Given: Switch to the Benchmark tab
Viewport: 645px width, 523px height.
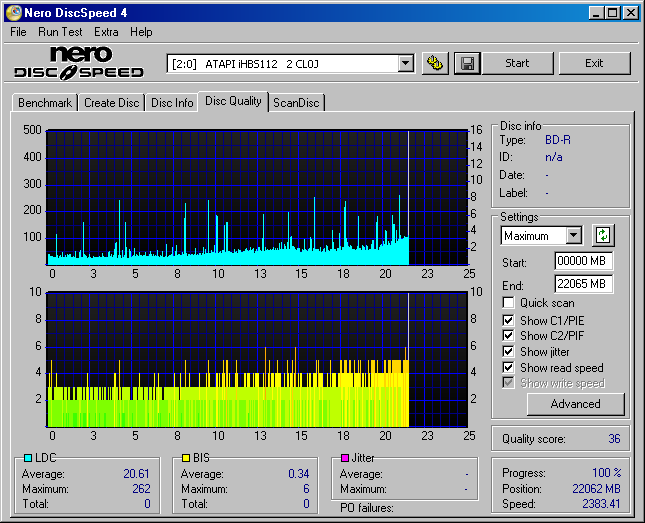Looking at the screenshot, I should coord(45,102).
